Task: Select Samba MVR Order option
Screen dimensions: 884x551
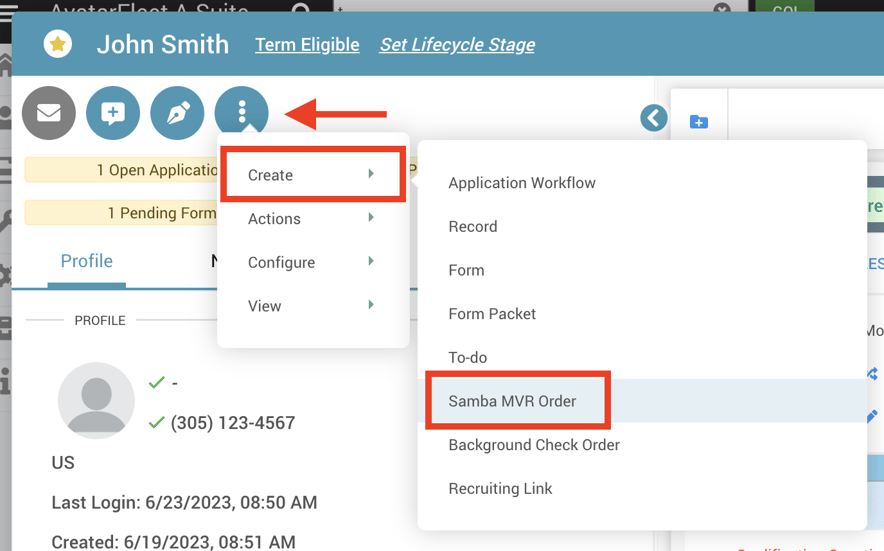Action: pos(513,401)
